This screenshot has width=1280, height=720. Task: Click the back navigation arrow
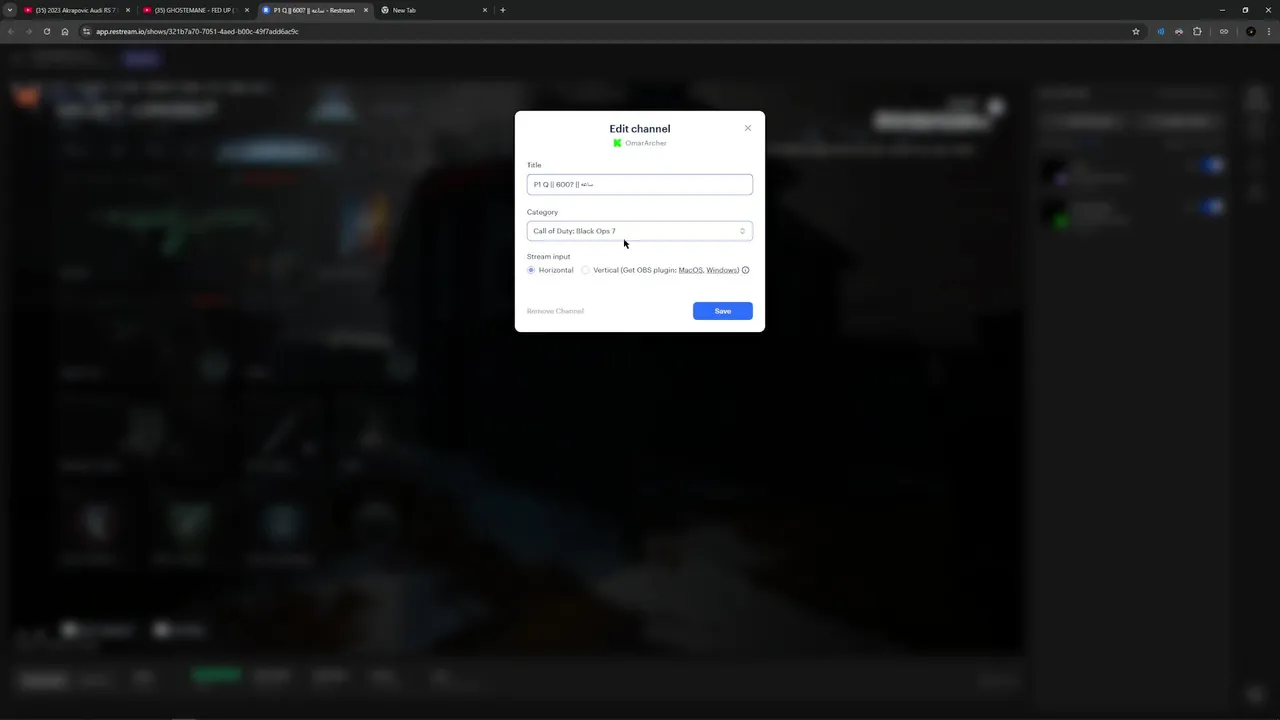pyautogui.click(x=10, y=31)
